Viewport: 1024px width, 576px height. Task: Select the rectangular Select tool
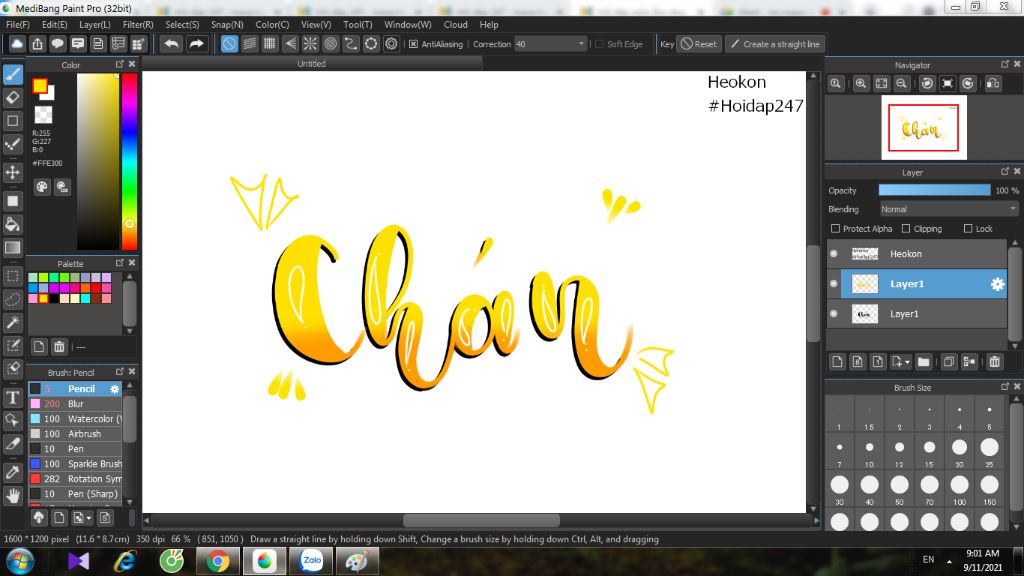tap(12, 276)
